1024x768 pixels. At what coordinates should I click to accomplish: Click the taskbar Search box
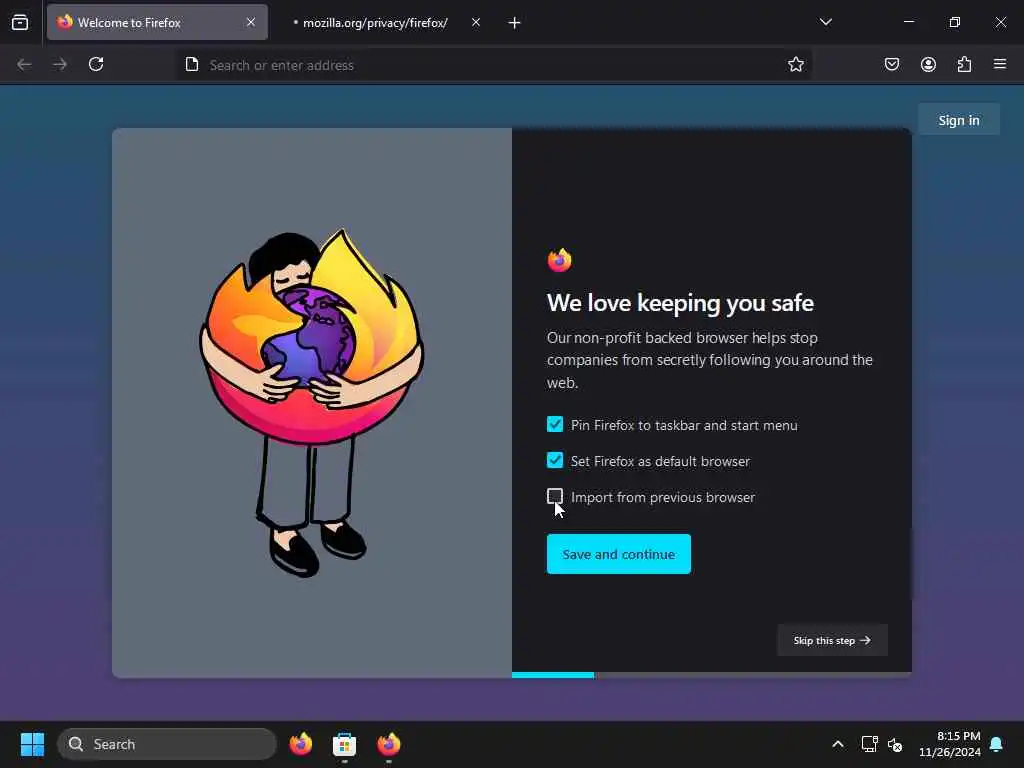167,744
